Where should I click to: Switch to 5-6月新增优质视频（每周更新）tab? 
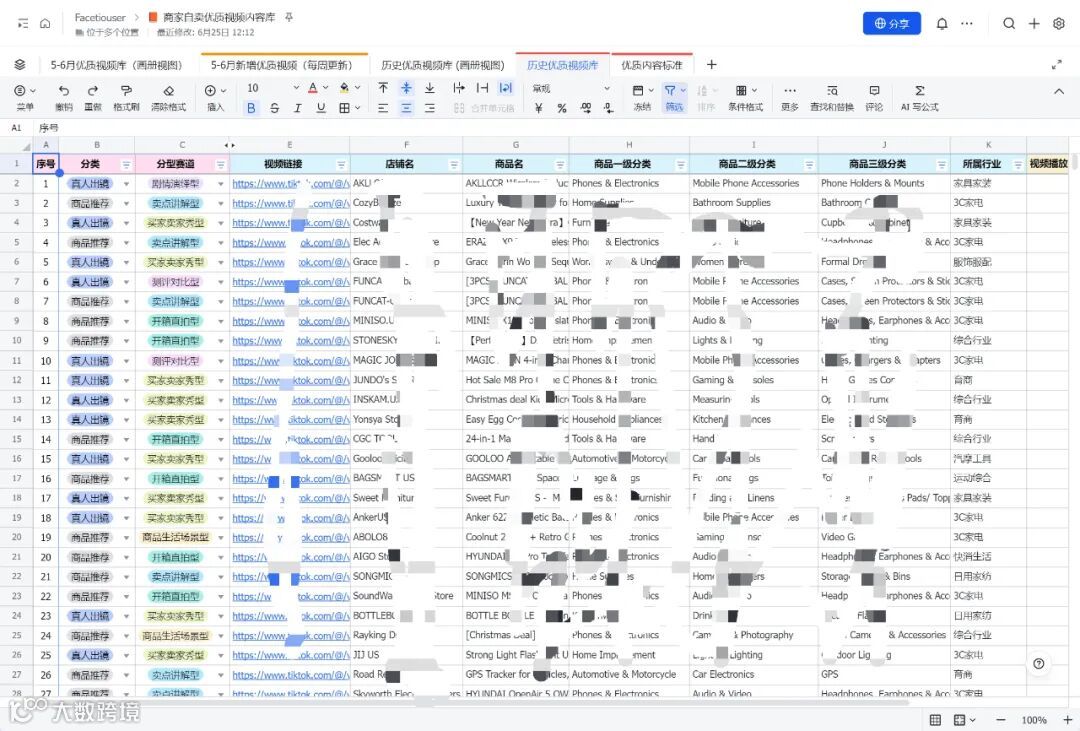point(282,65)
